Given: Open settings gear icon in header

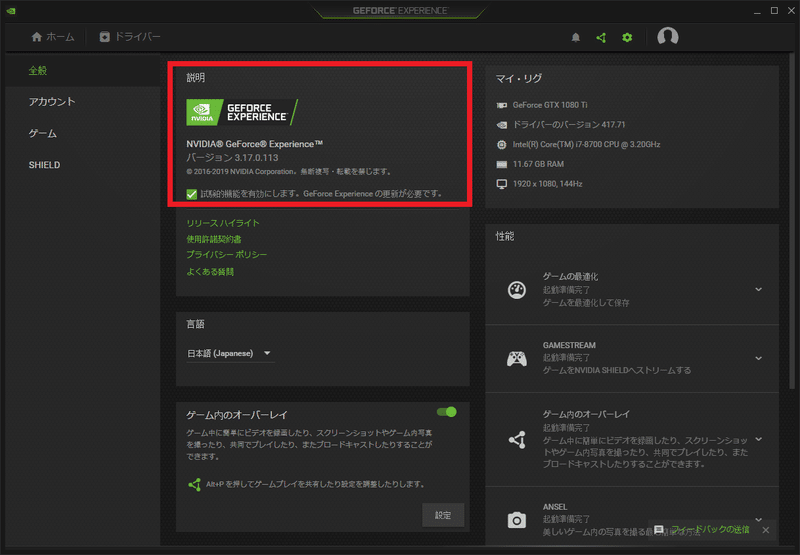Looking at the screenshot, I should coord(627,37).
